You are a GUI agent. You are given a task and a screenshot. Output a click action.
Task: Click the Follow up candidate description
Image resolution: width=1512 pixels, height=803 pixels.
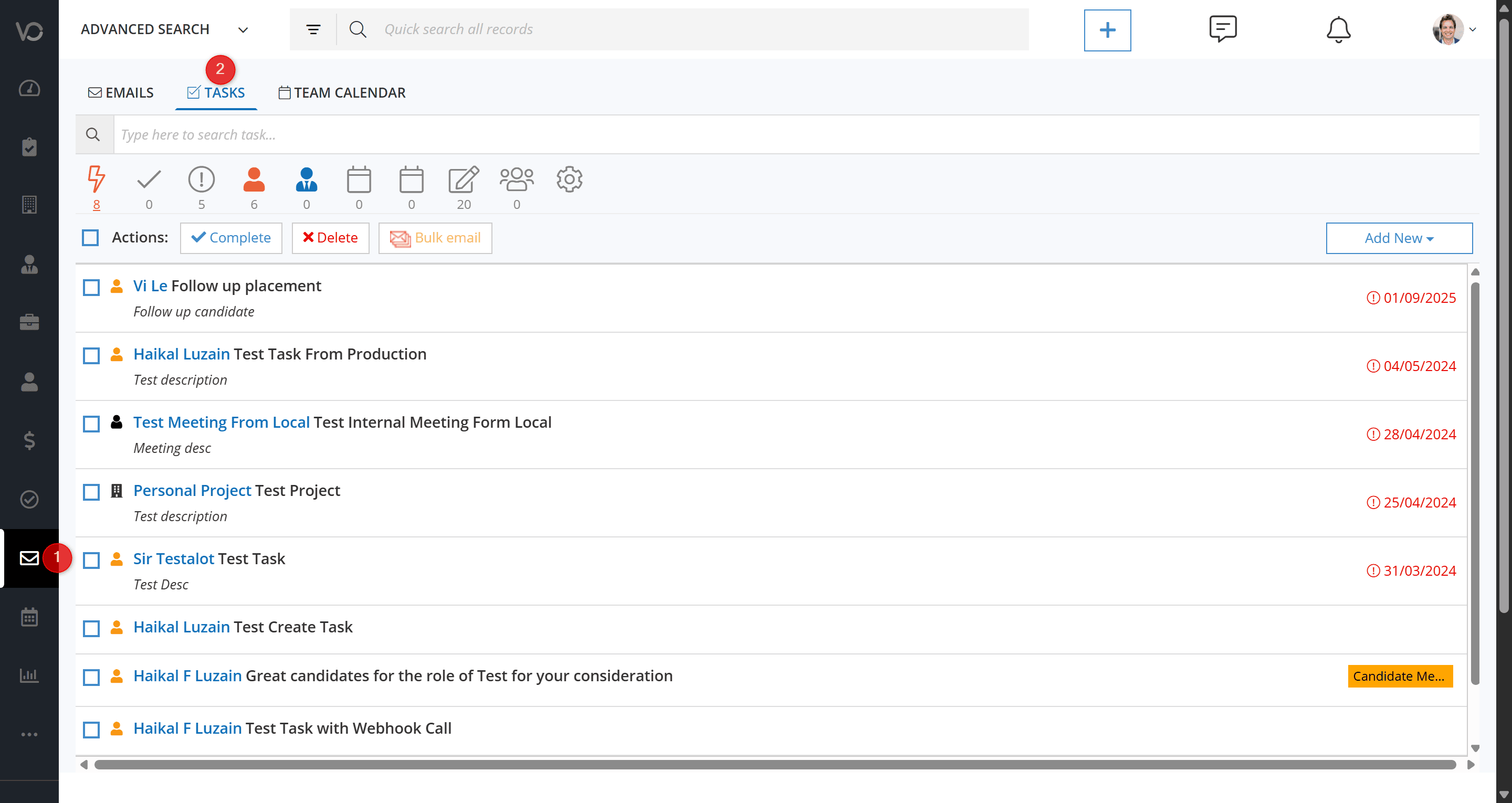[194, 312]
